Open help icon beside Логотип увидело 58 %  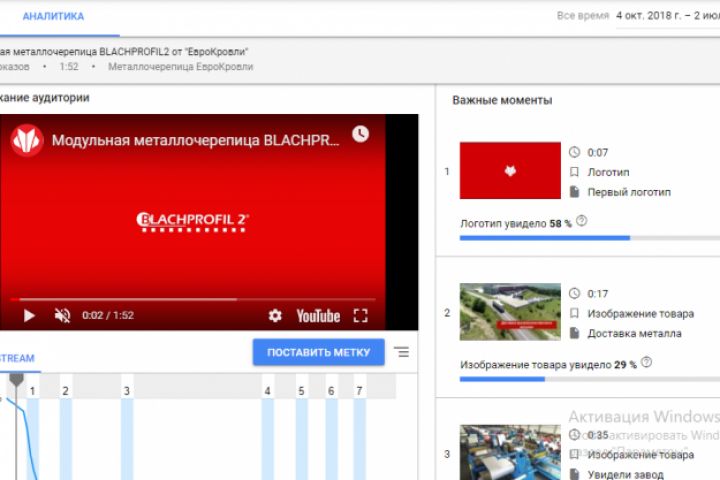coord(581,221)
